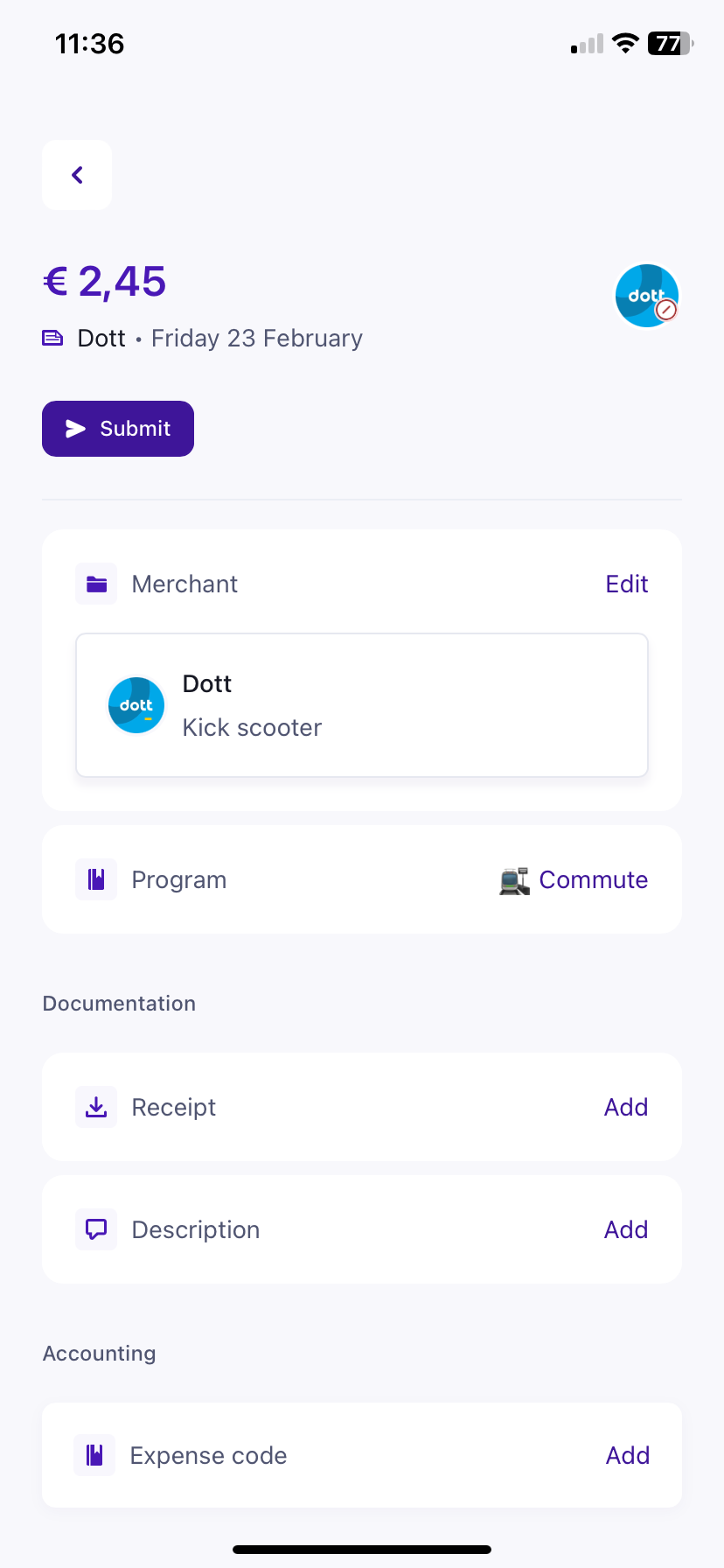Click the Merchant folder icon
The image size is (724, 1568).
click(96, 584)
